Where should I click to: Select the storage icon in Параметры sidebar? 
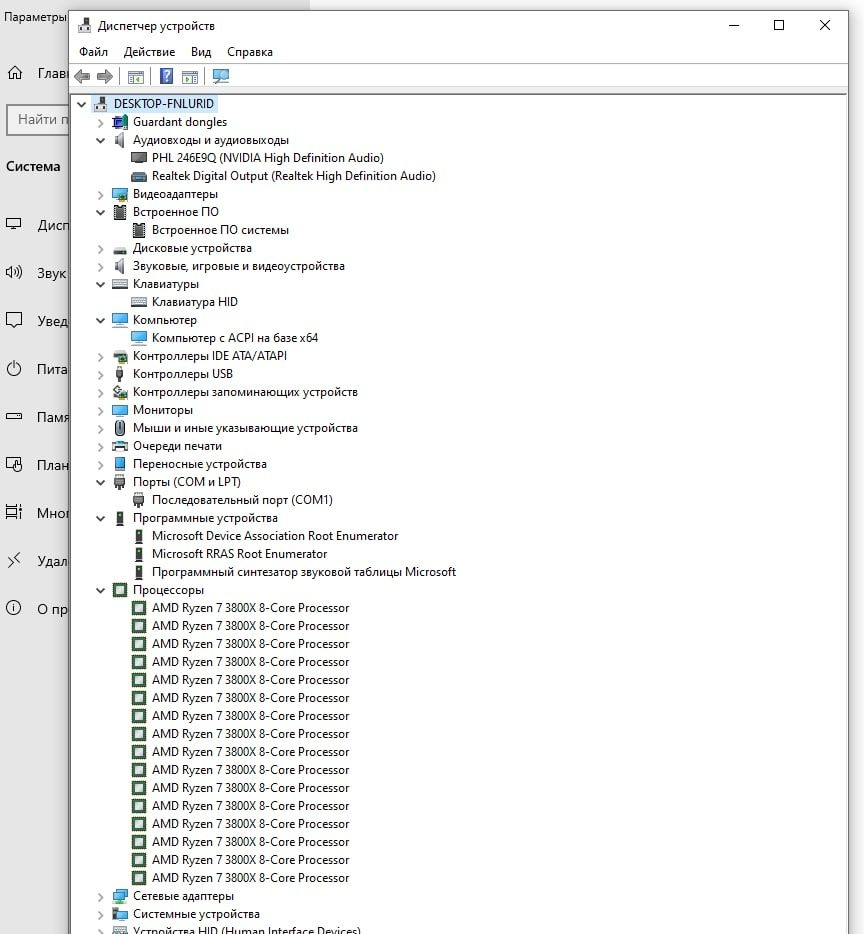(14, 416)
